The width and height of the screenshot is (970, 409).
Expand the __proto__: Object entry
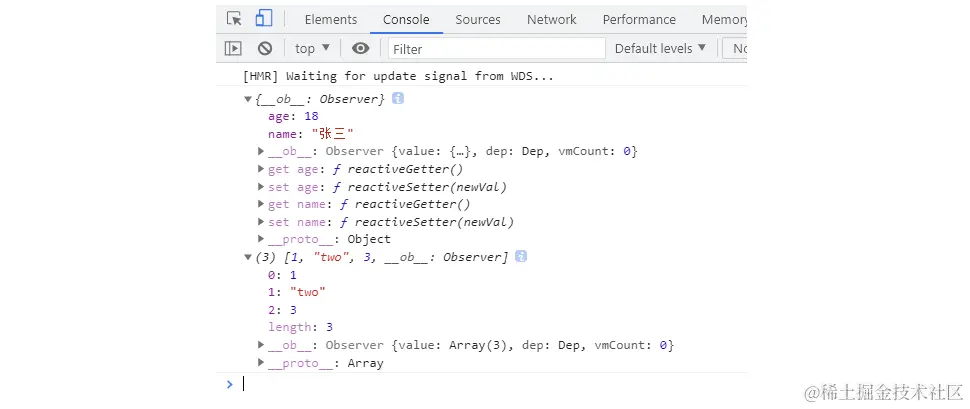click(261, 239)
